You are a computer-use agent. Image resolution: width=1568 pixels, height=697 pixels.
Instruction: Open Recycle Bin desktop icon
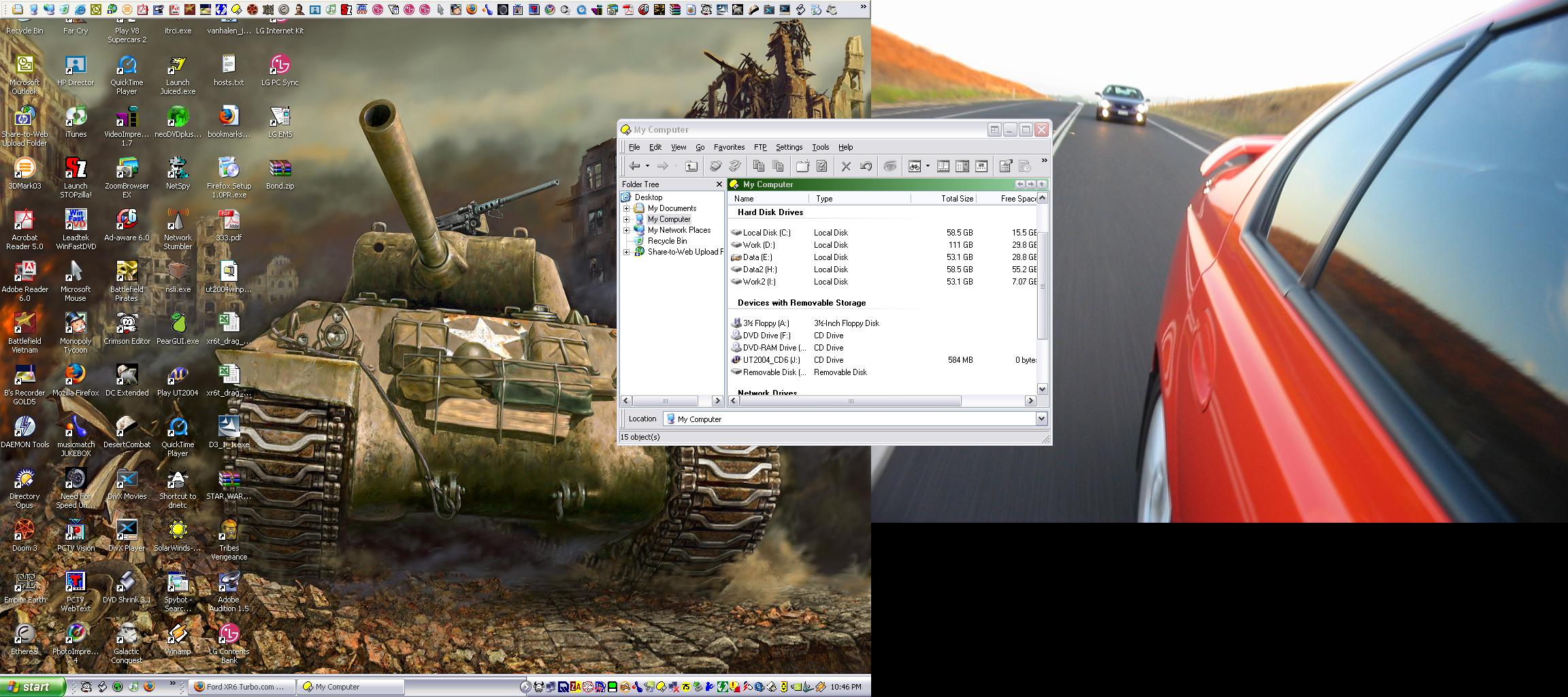pos(24,27)
